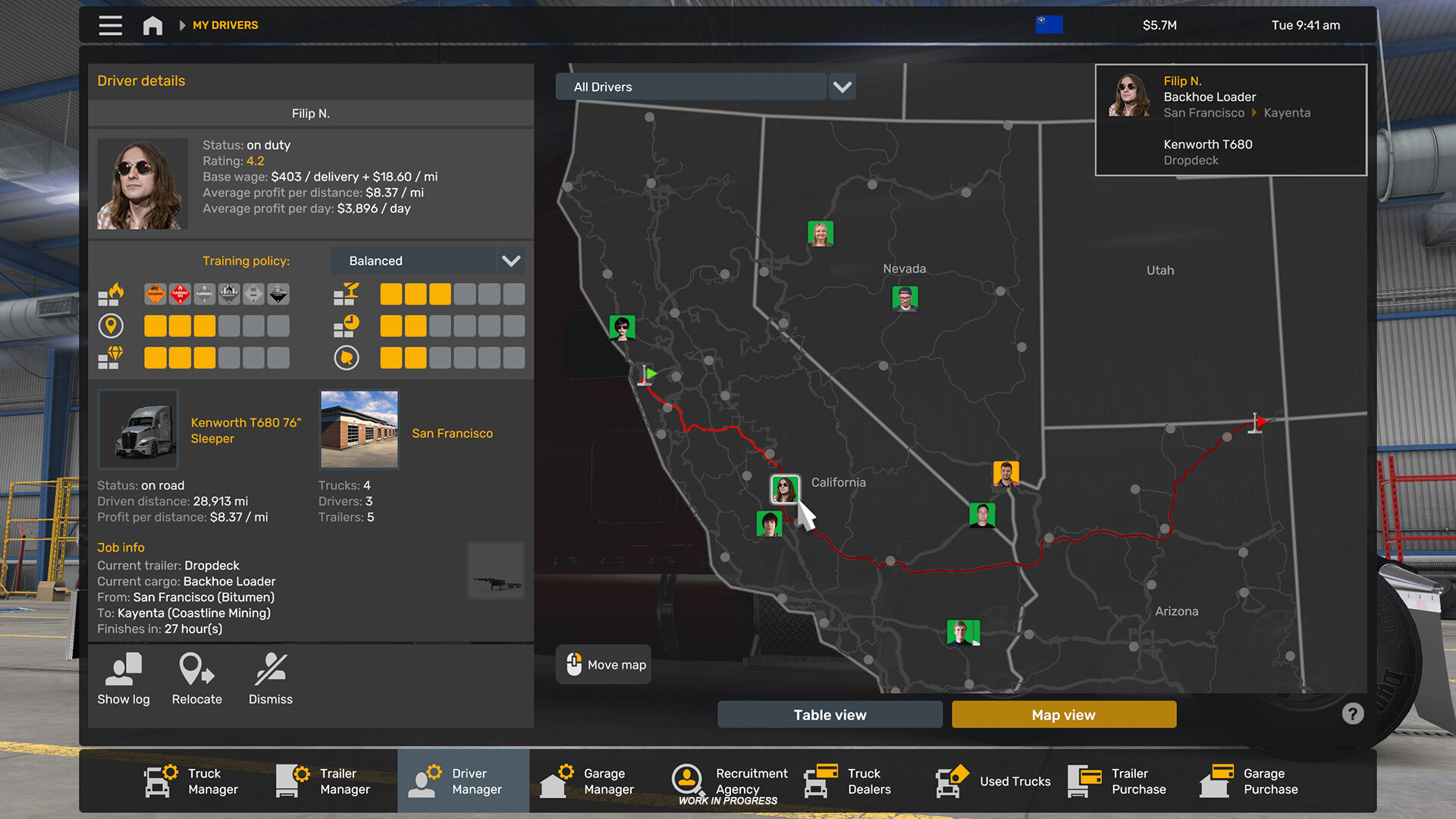Select the green start flag at San Francisco

click(x=647, y=375)
